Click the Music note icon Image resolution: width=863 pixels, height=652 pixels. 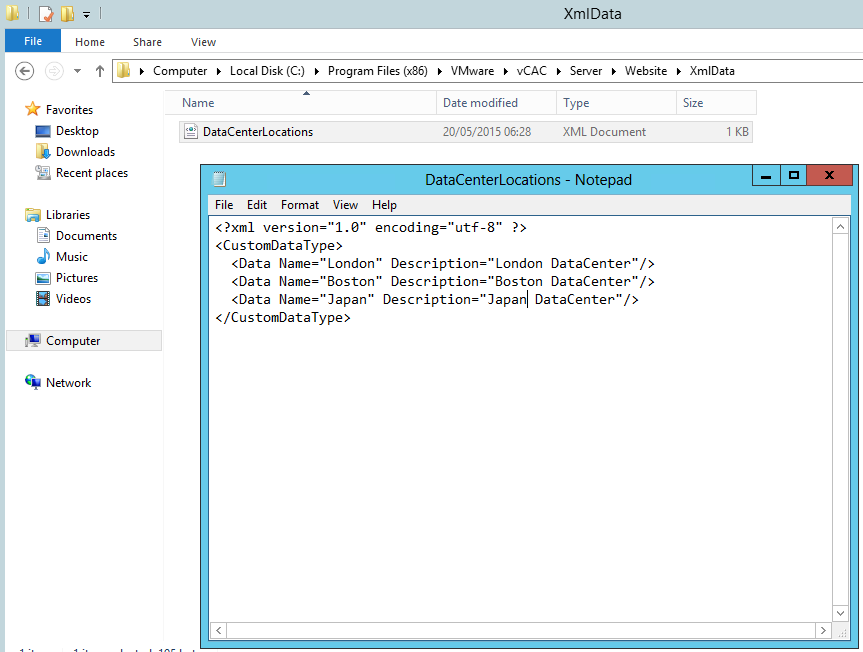[x=43, y=256]
